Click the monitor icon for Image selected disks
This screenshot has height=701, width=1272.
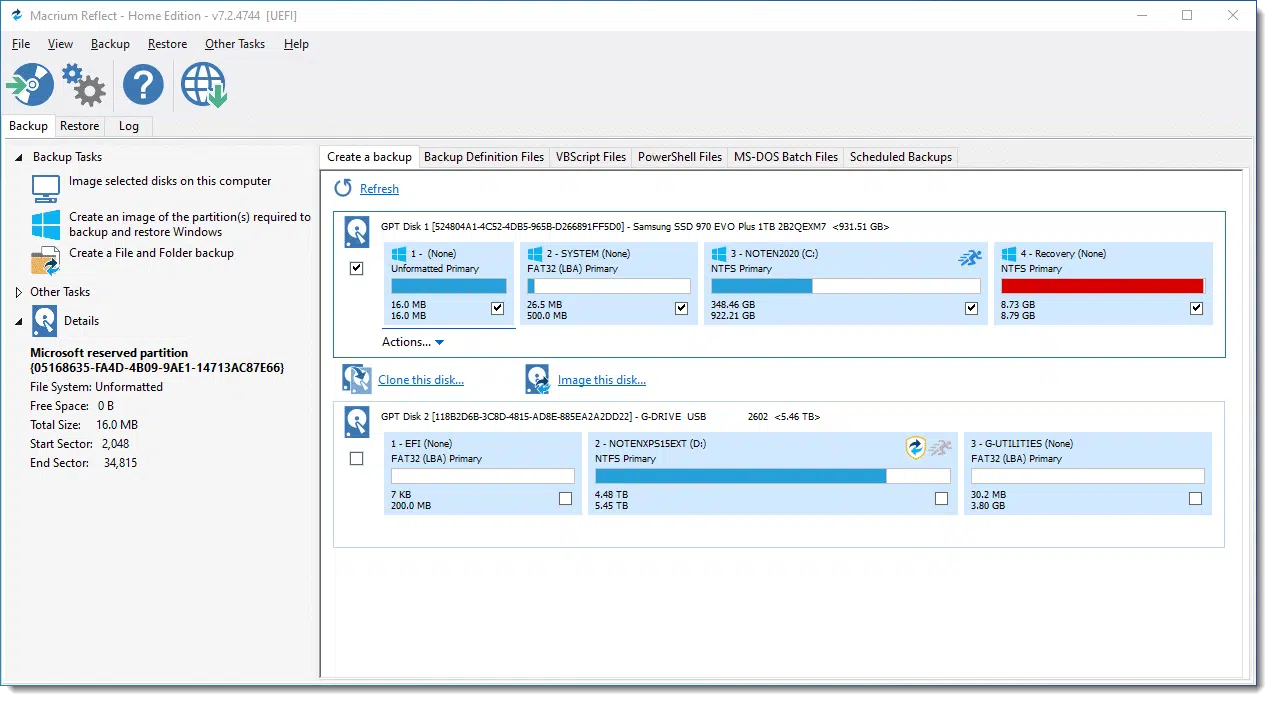pos(46,188)
